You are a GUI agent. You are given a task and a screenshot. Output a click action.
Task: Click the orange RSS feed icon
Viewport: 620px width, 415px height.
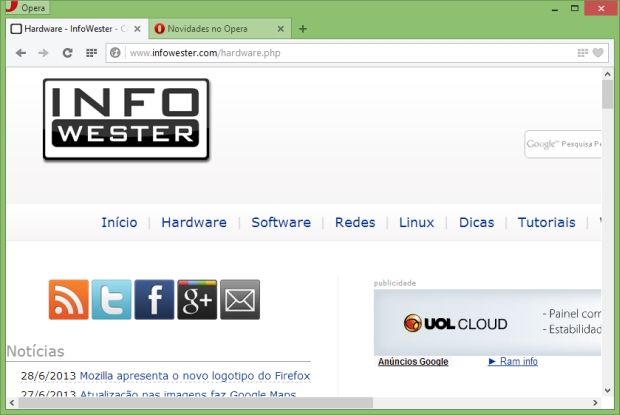pos(68,300)
